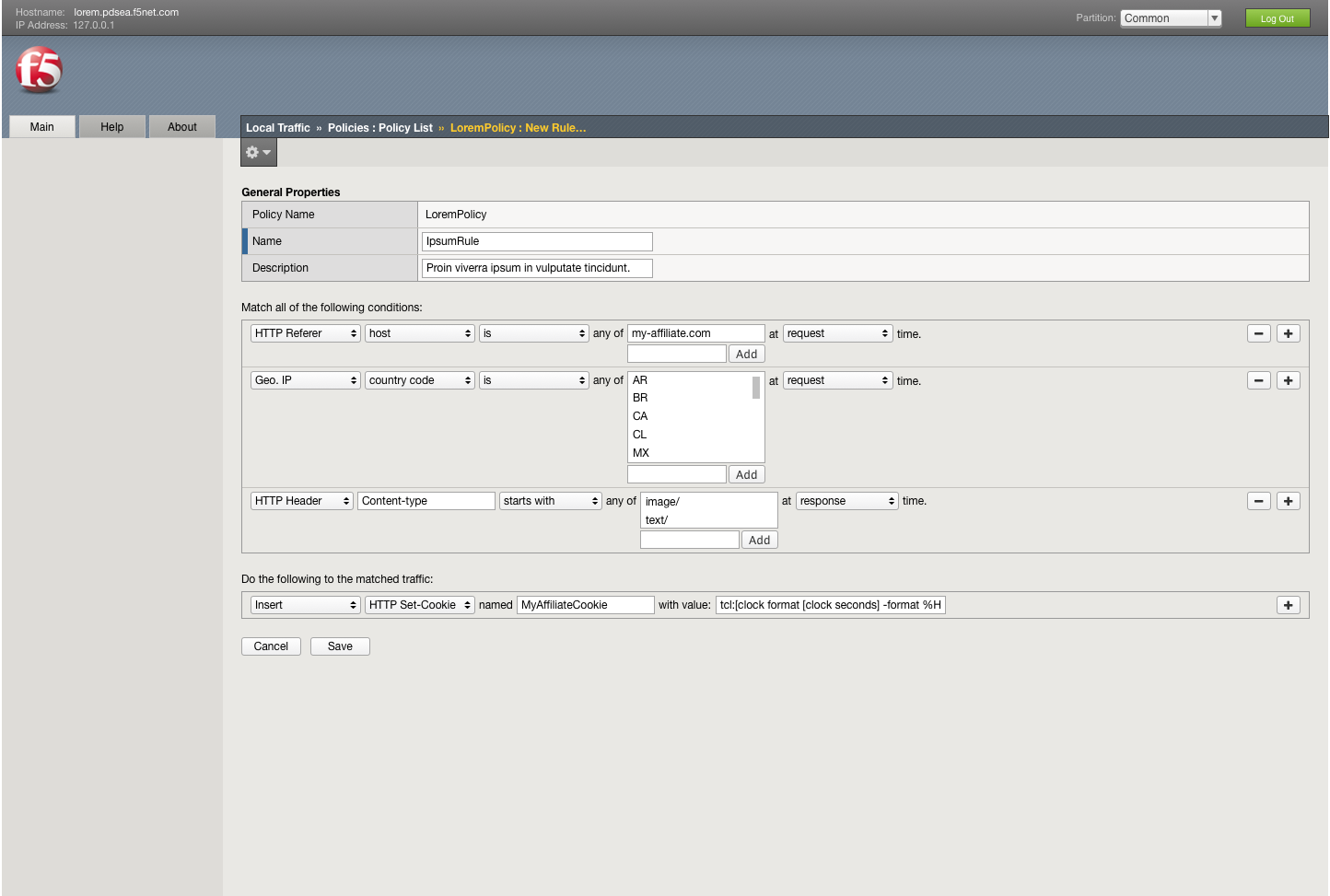Click LoremPolicy : New Rule breadcrumb
The image size is (1330, 896).
519,128
